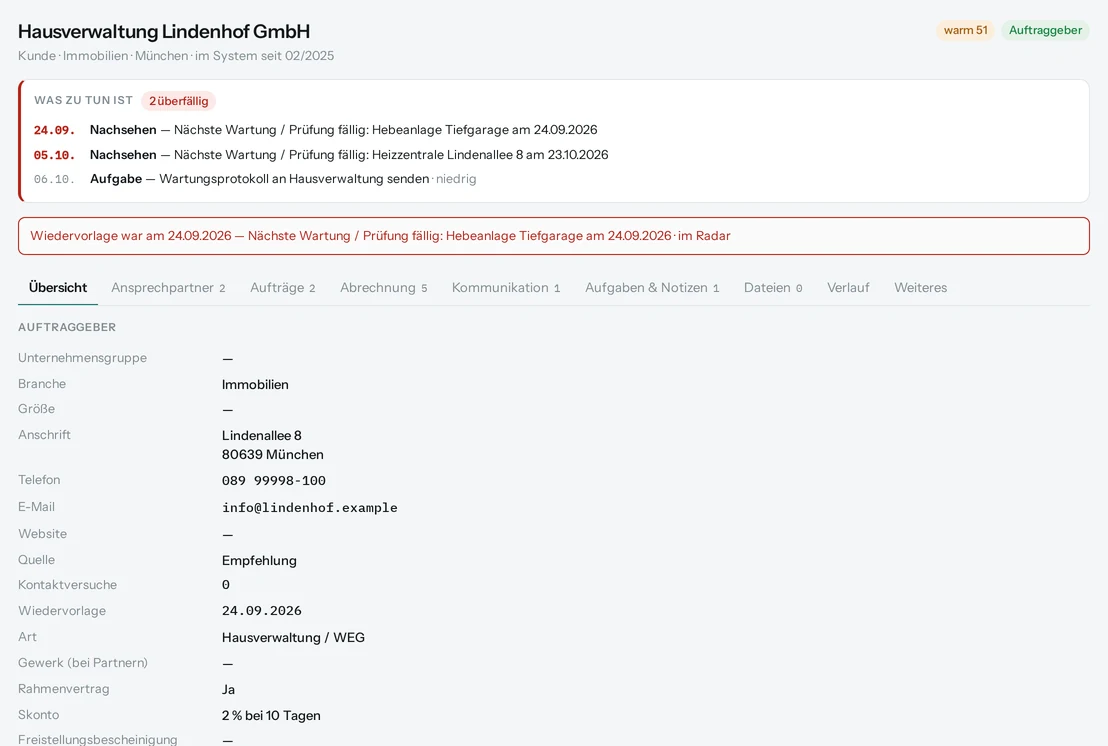This screenshot has width=1108, height=746.
Task: Switch to the Dateien tab
Action: [x=773, y=288]
